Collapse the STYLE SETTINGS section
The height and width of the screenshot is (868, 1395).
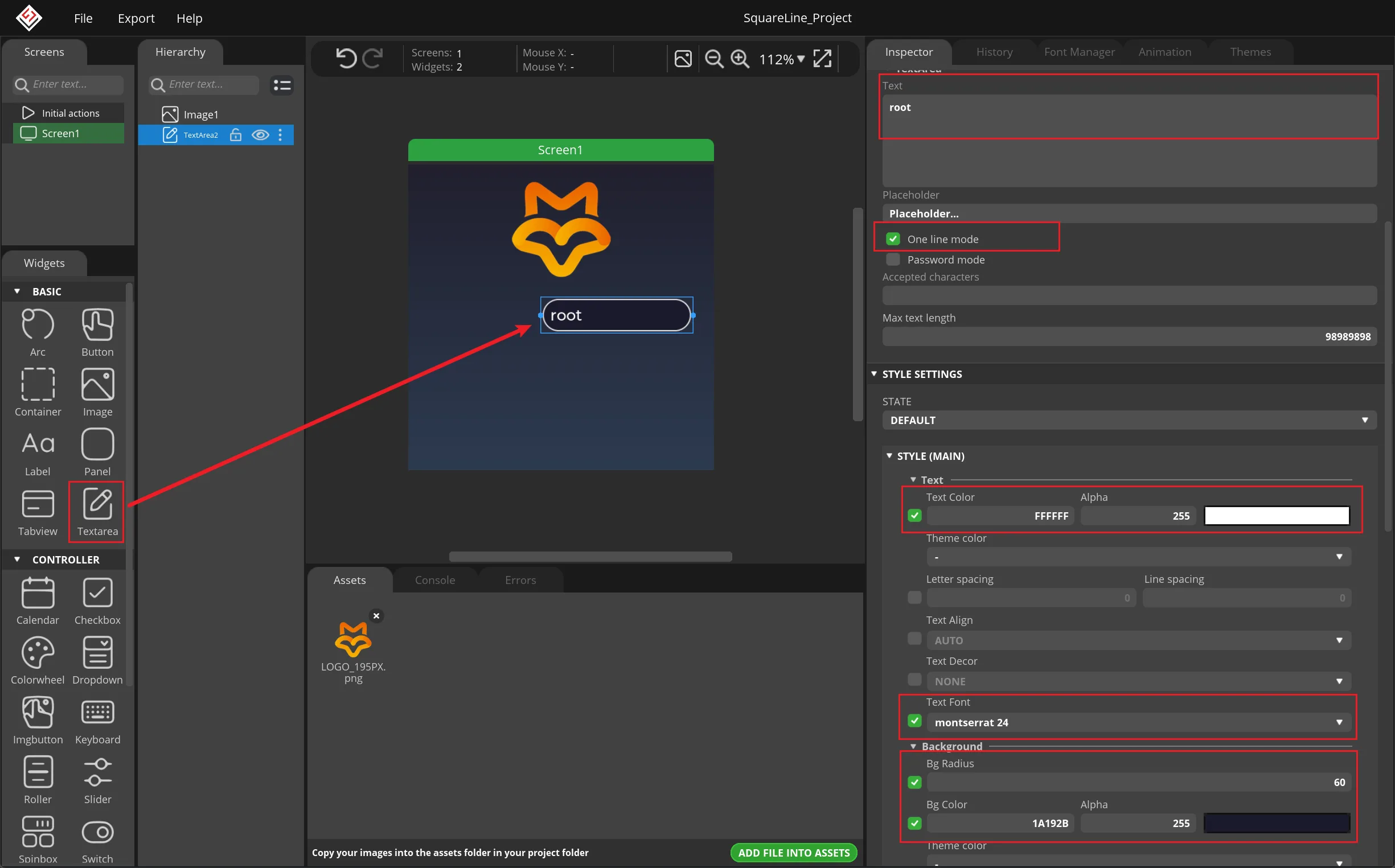874,374
